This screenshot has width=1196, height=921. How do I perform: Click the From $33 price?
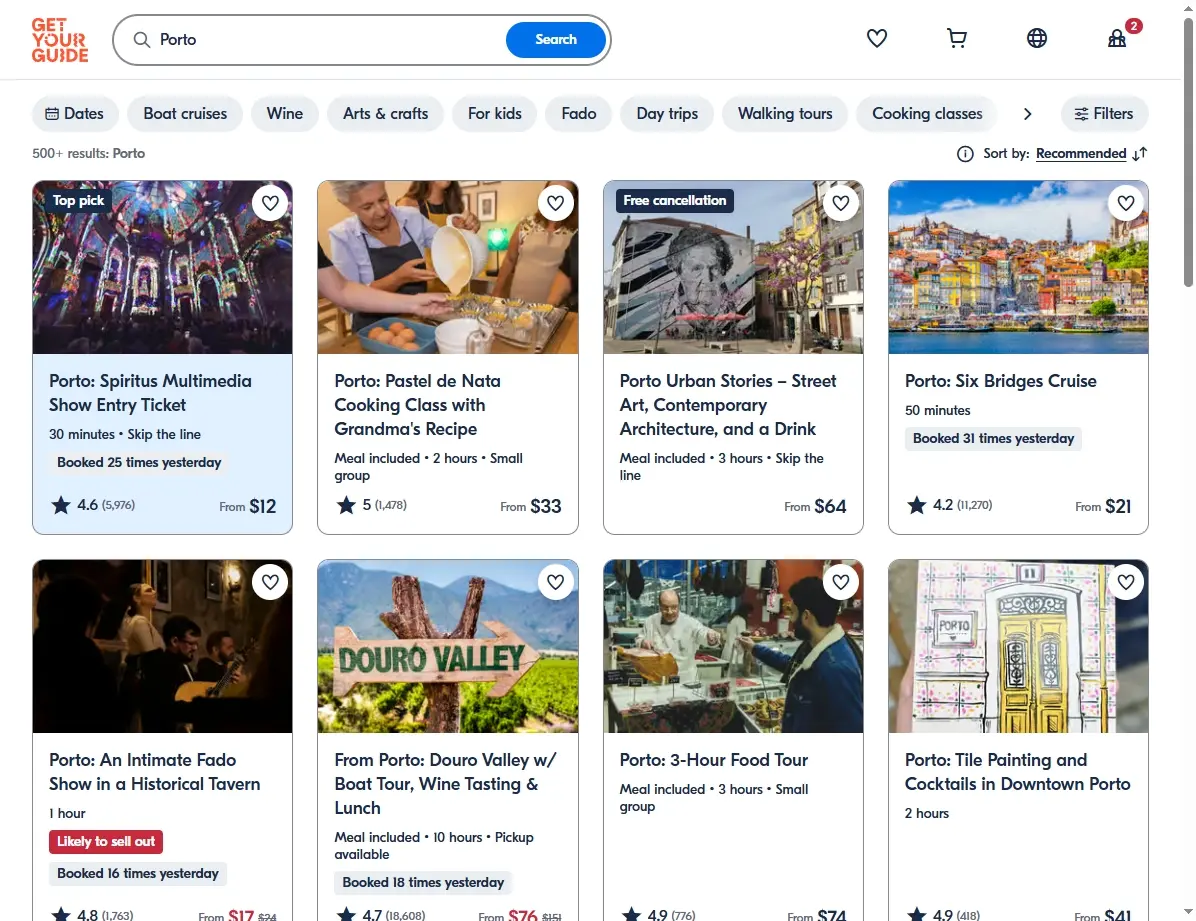tap(531, 507)
